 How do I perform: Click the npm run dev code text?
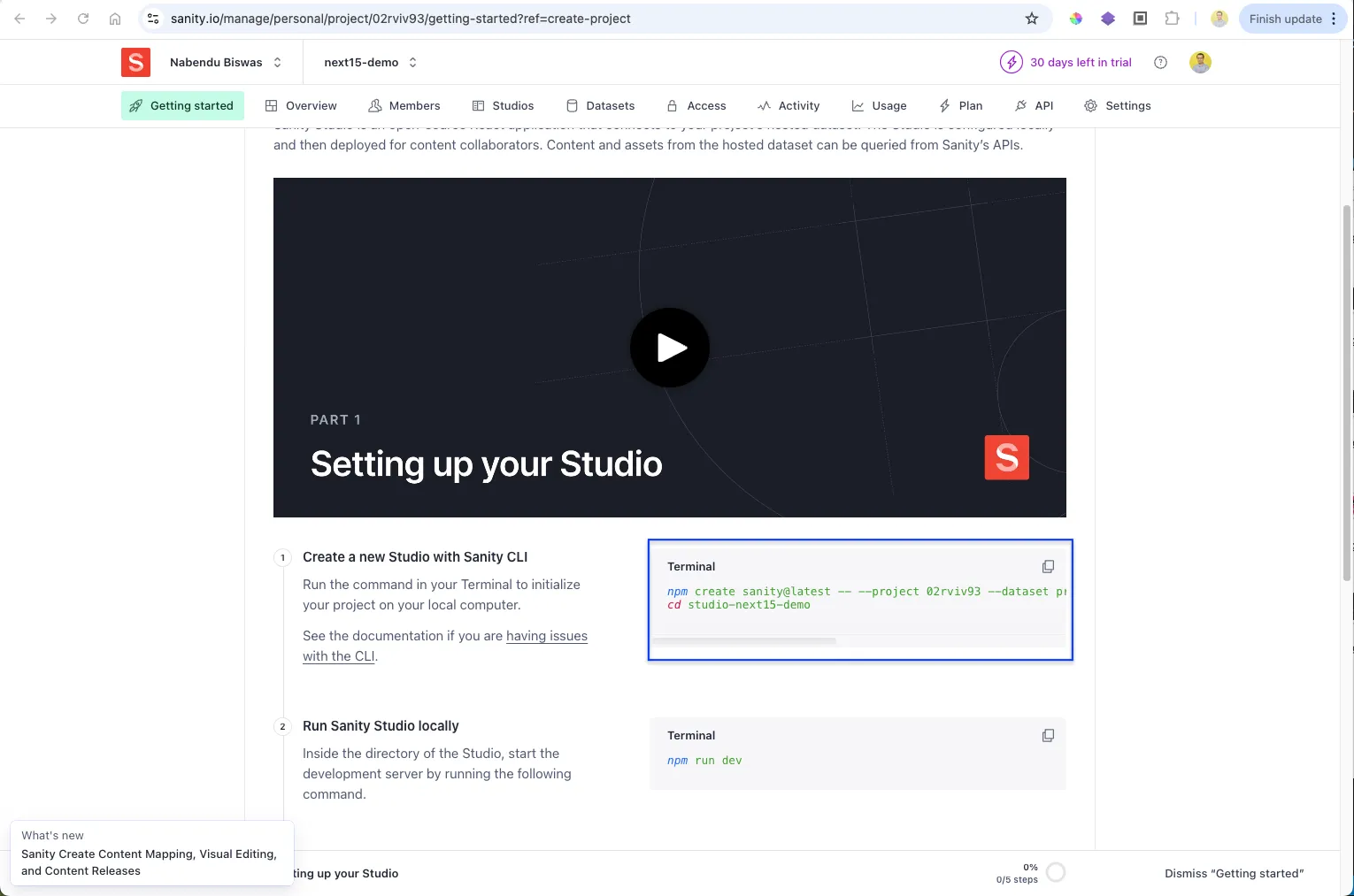(x=704, y=760)
